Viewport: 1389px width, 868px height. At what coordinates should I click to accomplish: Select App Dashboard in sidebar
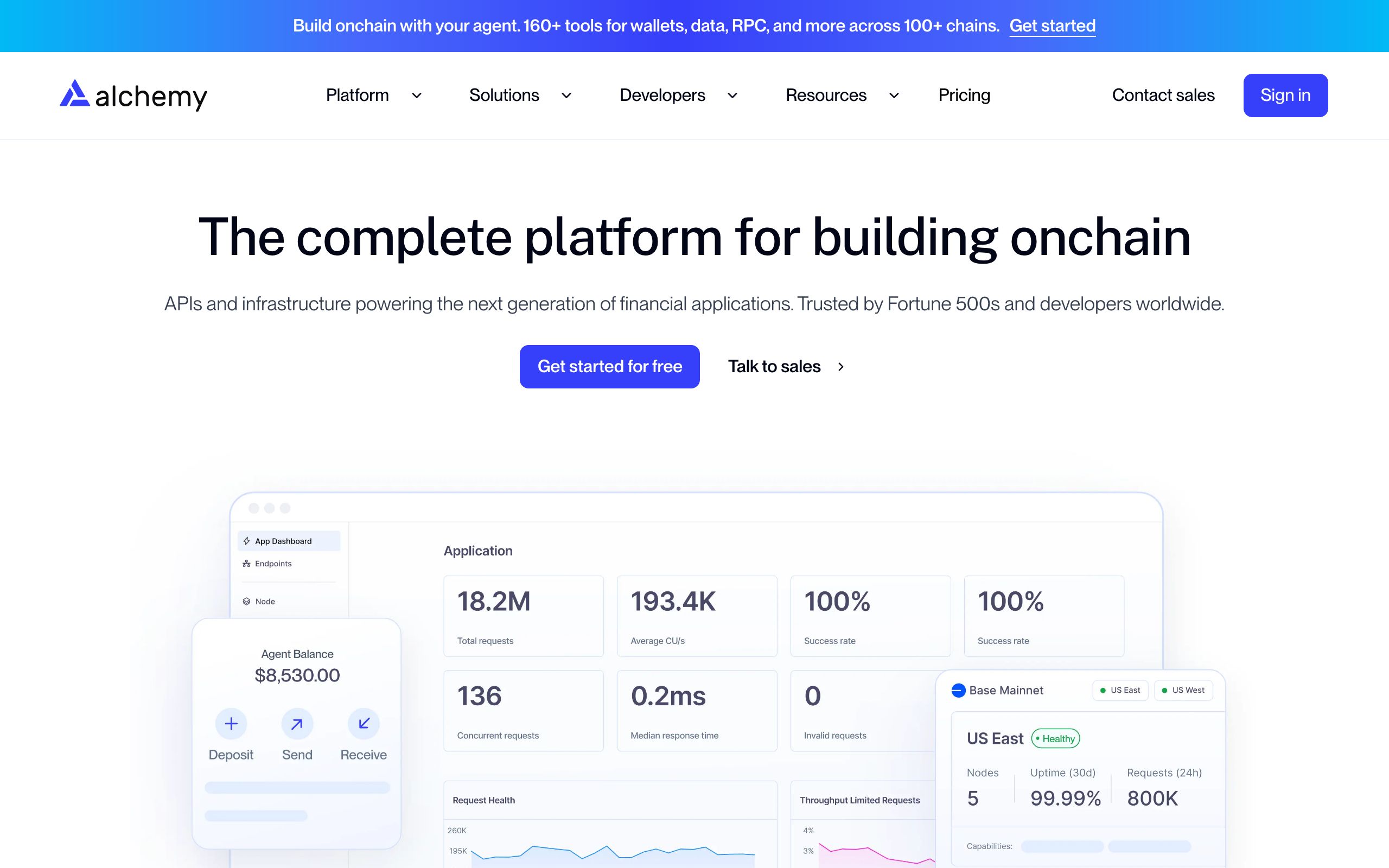coord(289,541)
